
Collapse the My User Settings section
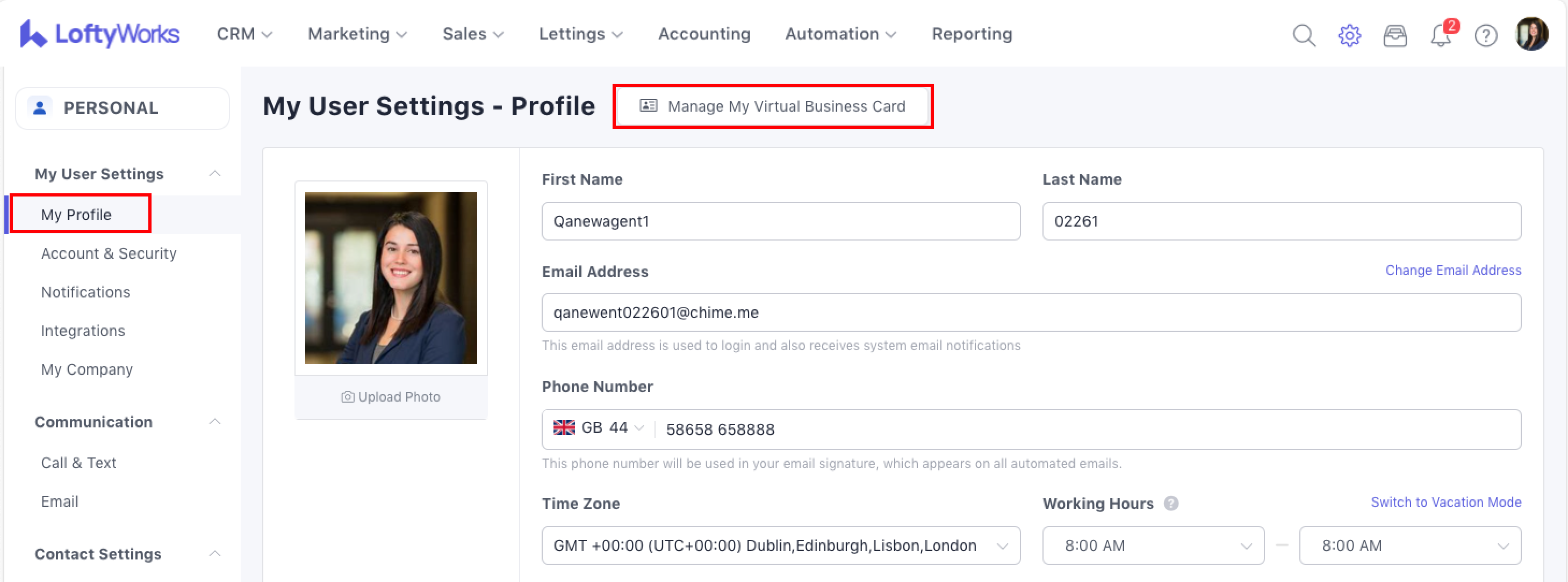pyautogui.click(x=214, y=174)
